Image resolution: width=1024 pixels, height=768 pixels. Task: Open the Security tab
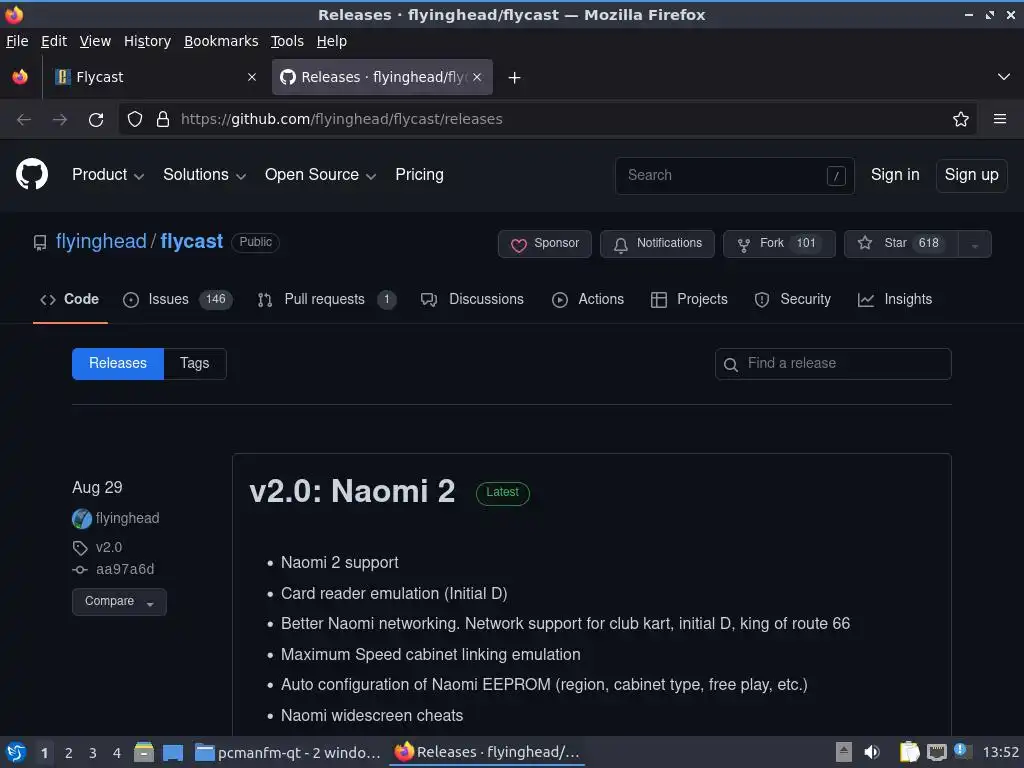click(x=792, y=300)
